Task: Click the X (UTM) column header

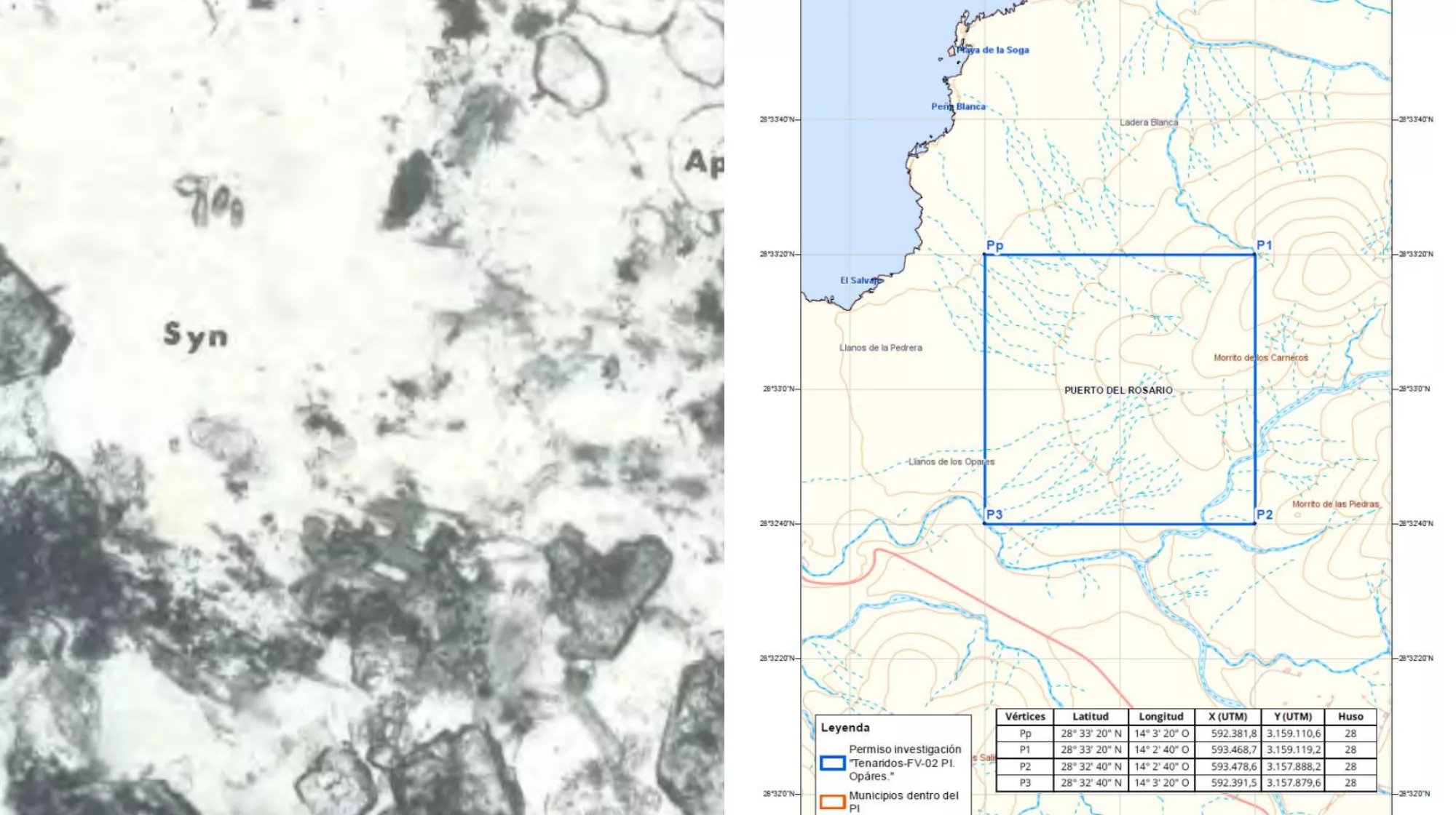Action: [1227, 717]
